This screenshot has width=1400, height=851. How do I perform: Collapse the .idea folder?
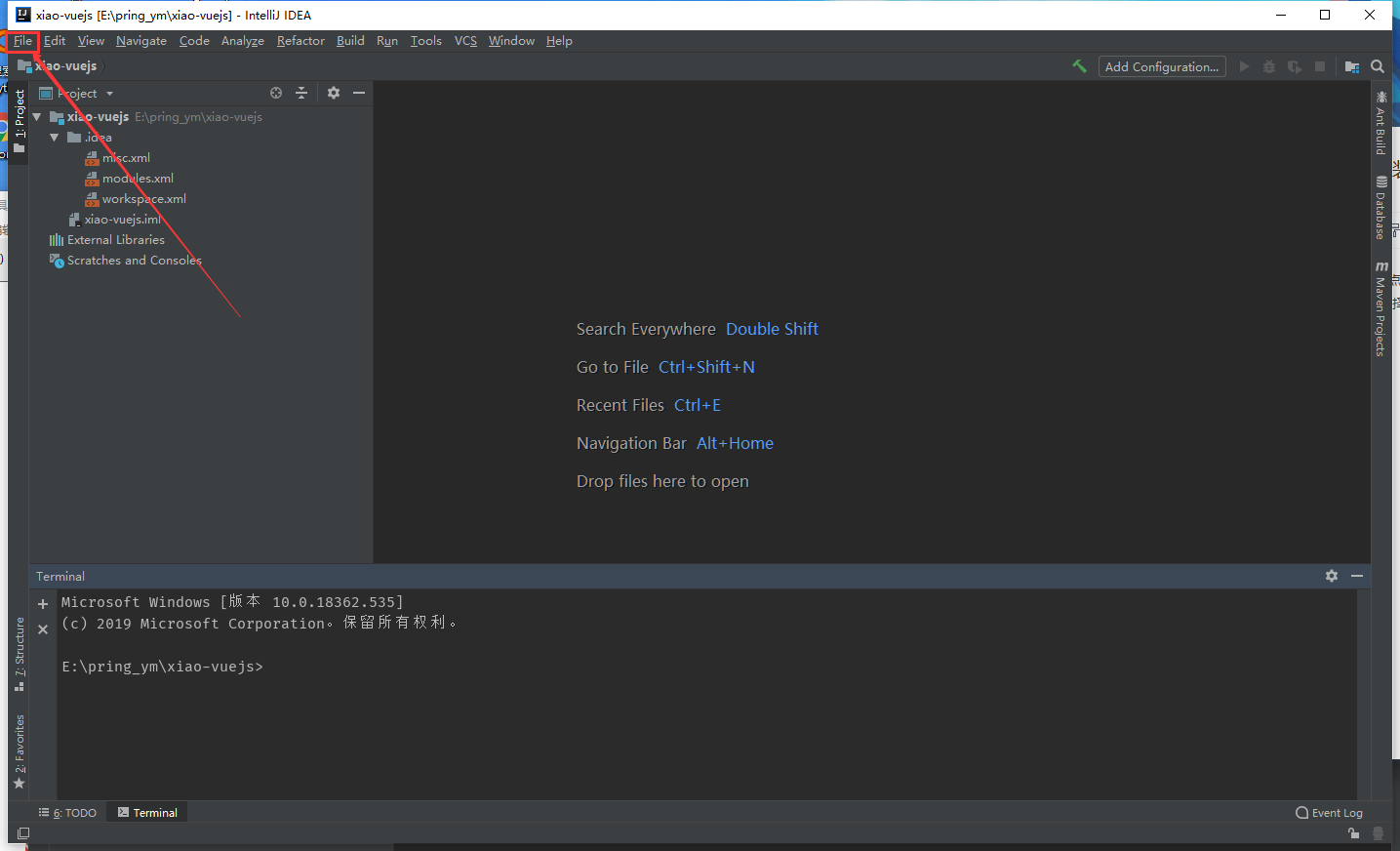click(x=56, y=137)
